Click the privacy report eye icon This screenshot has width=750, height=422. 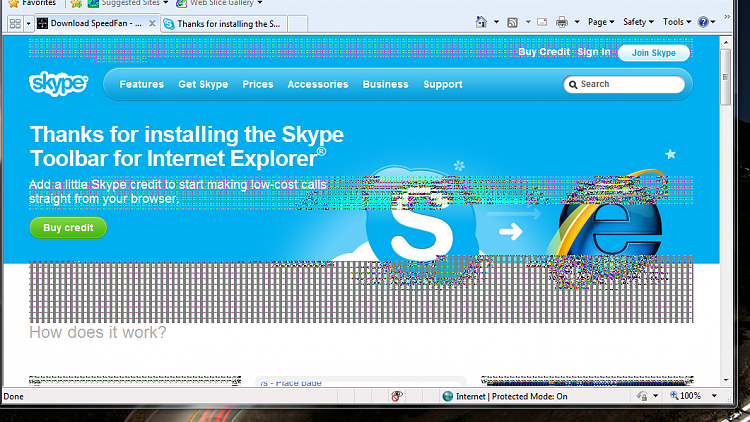click(x=397, y=396)
